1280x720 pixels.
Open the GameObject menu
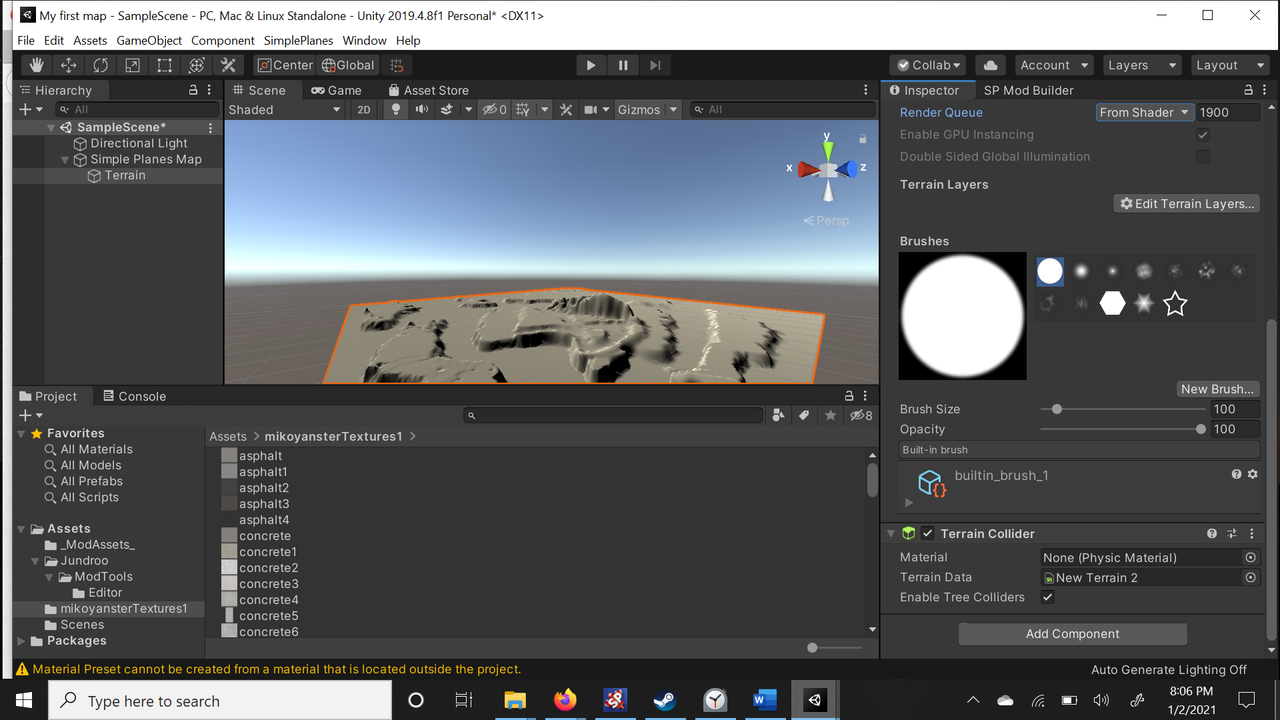coord(149,40)
